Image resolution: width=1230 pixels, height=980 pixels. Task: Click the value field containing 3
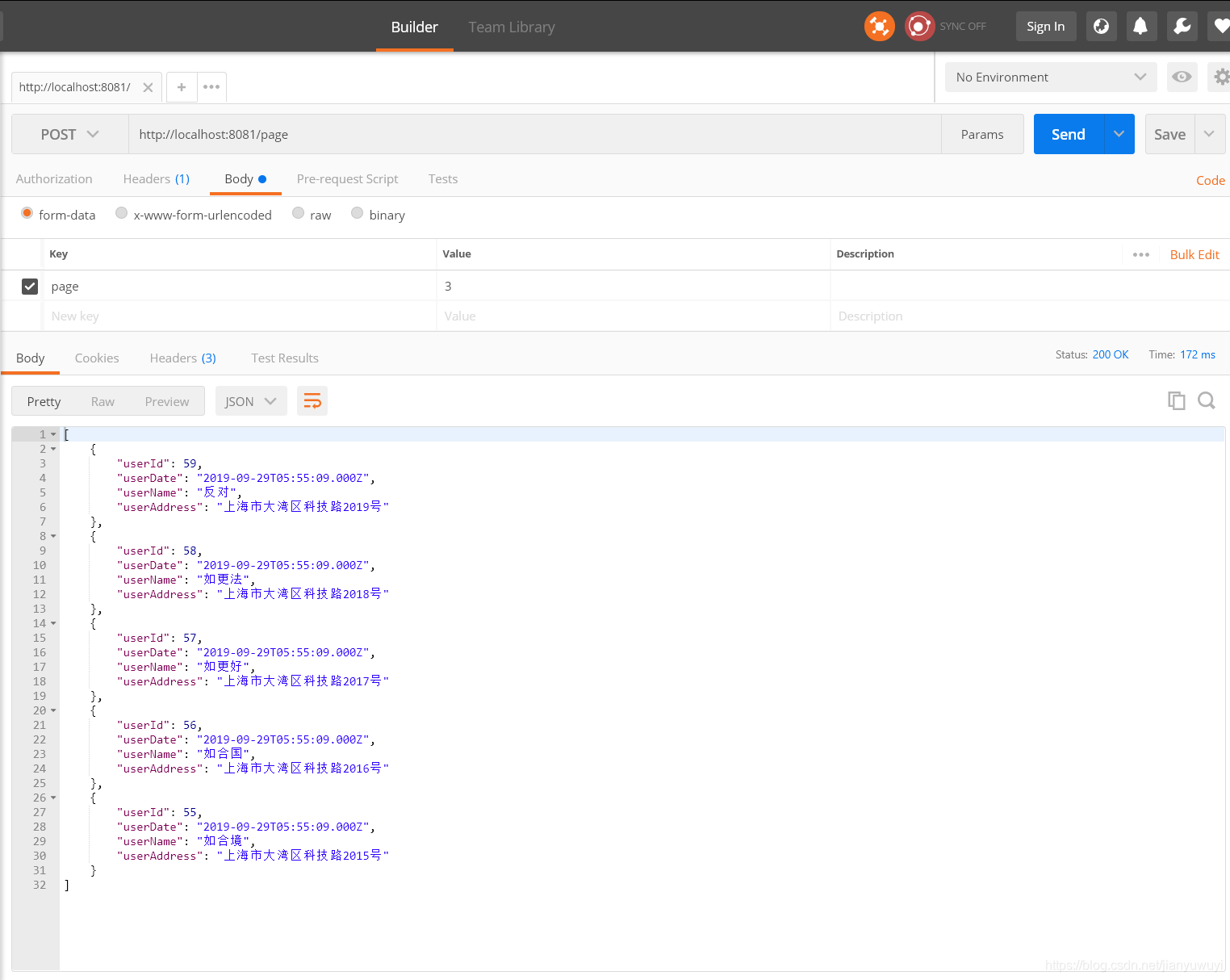pos(633,286)
